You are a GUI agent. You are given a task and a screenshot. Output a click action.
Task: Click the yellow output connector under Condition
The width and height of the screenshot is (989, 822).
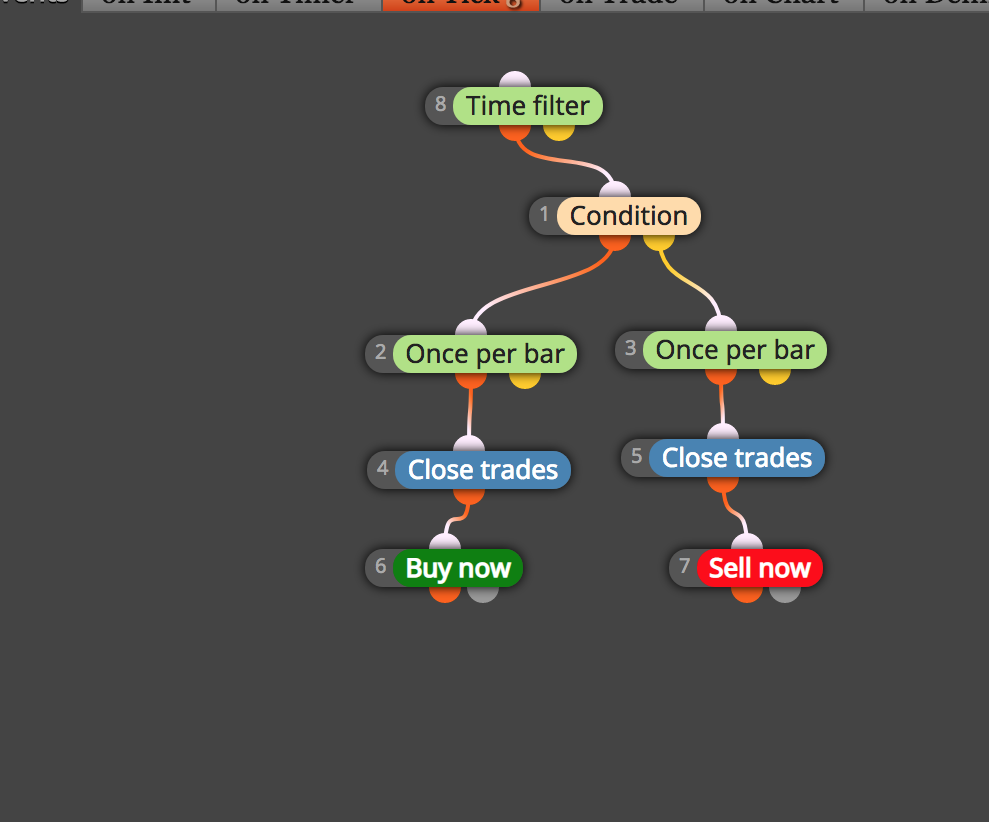click(x=659, y=243)
